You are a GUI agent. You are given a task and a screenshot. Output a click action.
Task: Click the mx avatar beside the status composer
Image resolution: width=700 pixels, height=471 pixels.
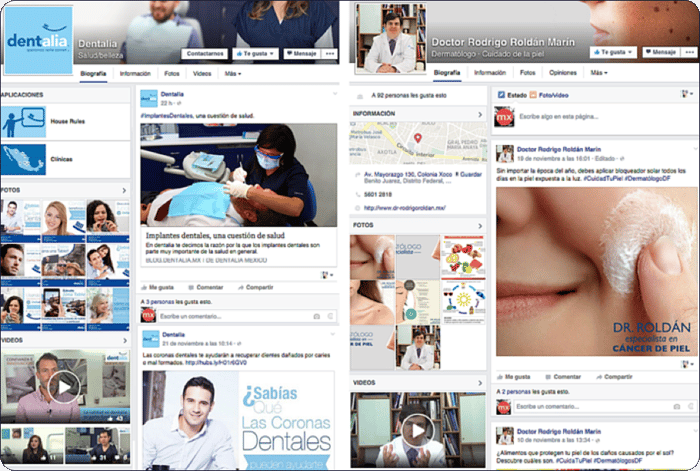(x=504, y=117)
